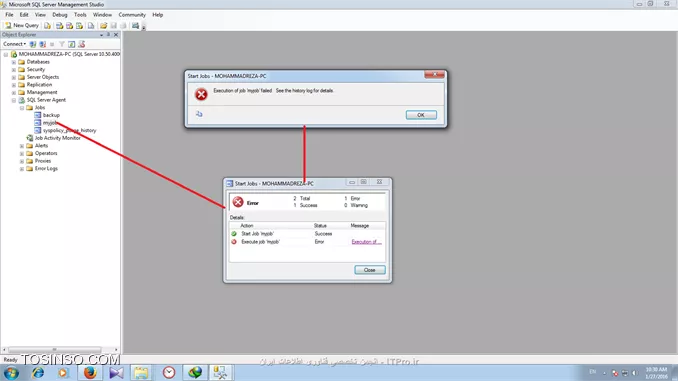678x381 pixels.
Task: Open the View menu
Action: [40, 15]
